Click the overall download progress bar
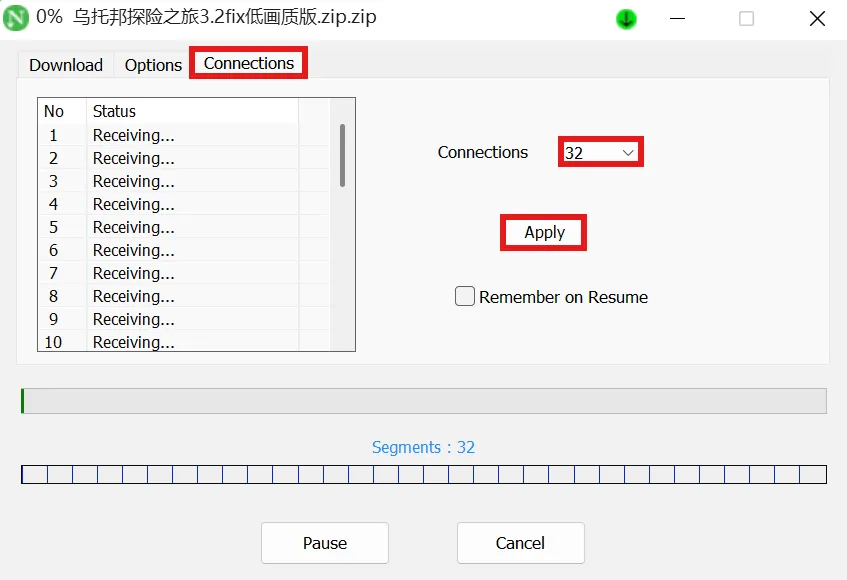 click(x=424, y=401)
